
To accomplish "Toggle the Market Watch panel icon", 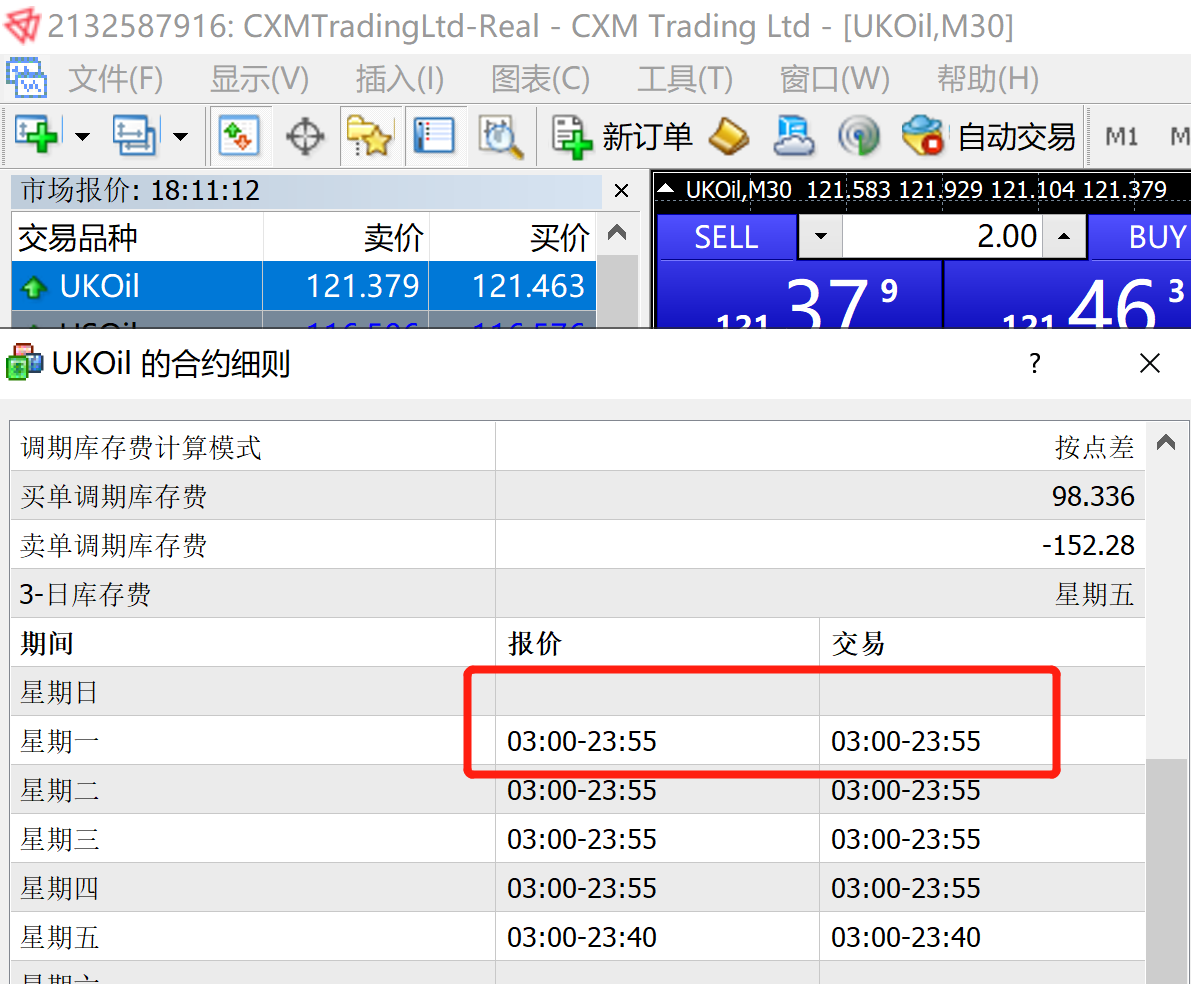I will 239,137.
